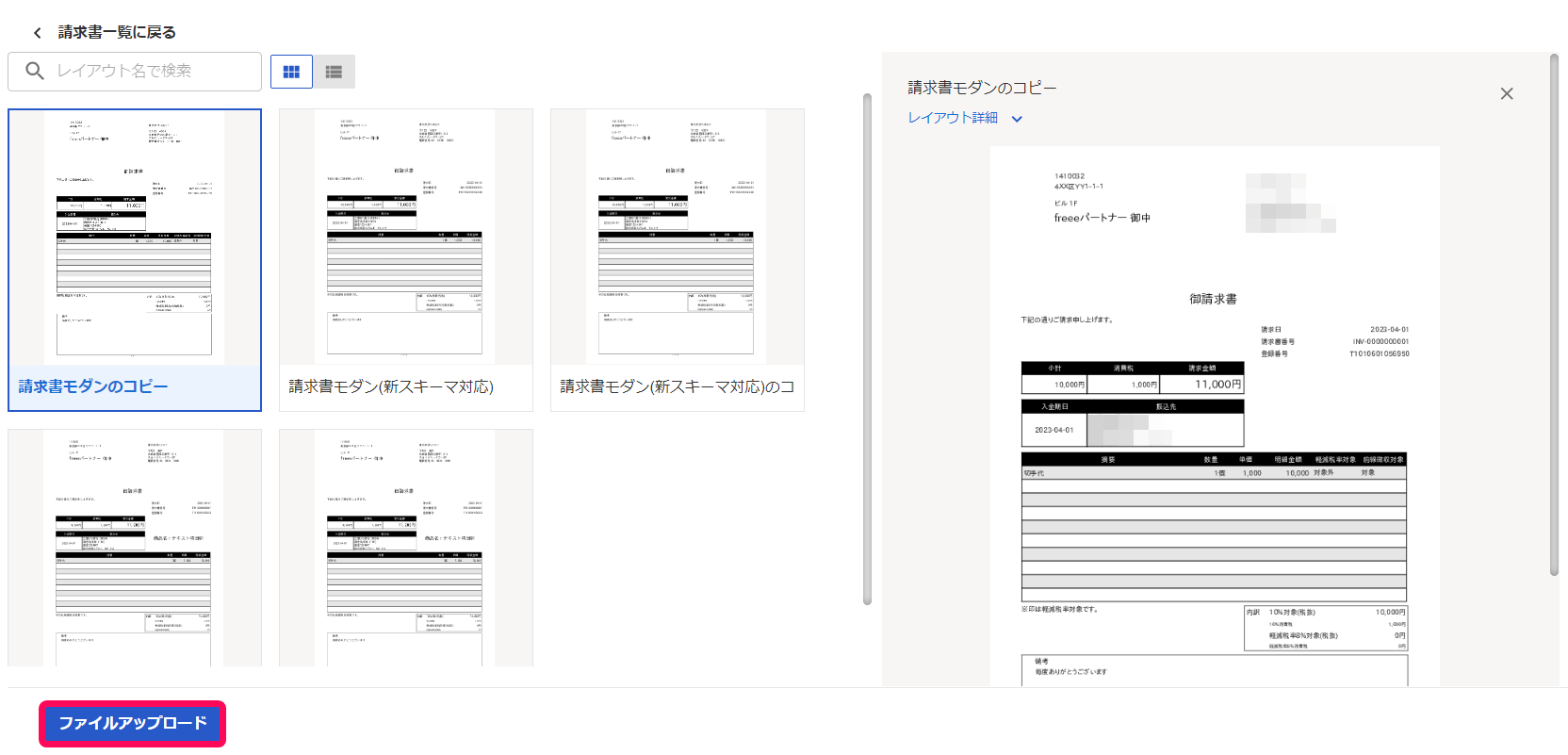Close the layout preview panel
Viewport: 1568px width, 755px height.
1506,93
